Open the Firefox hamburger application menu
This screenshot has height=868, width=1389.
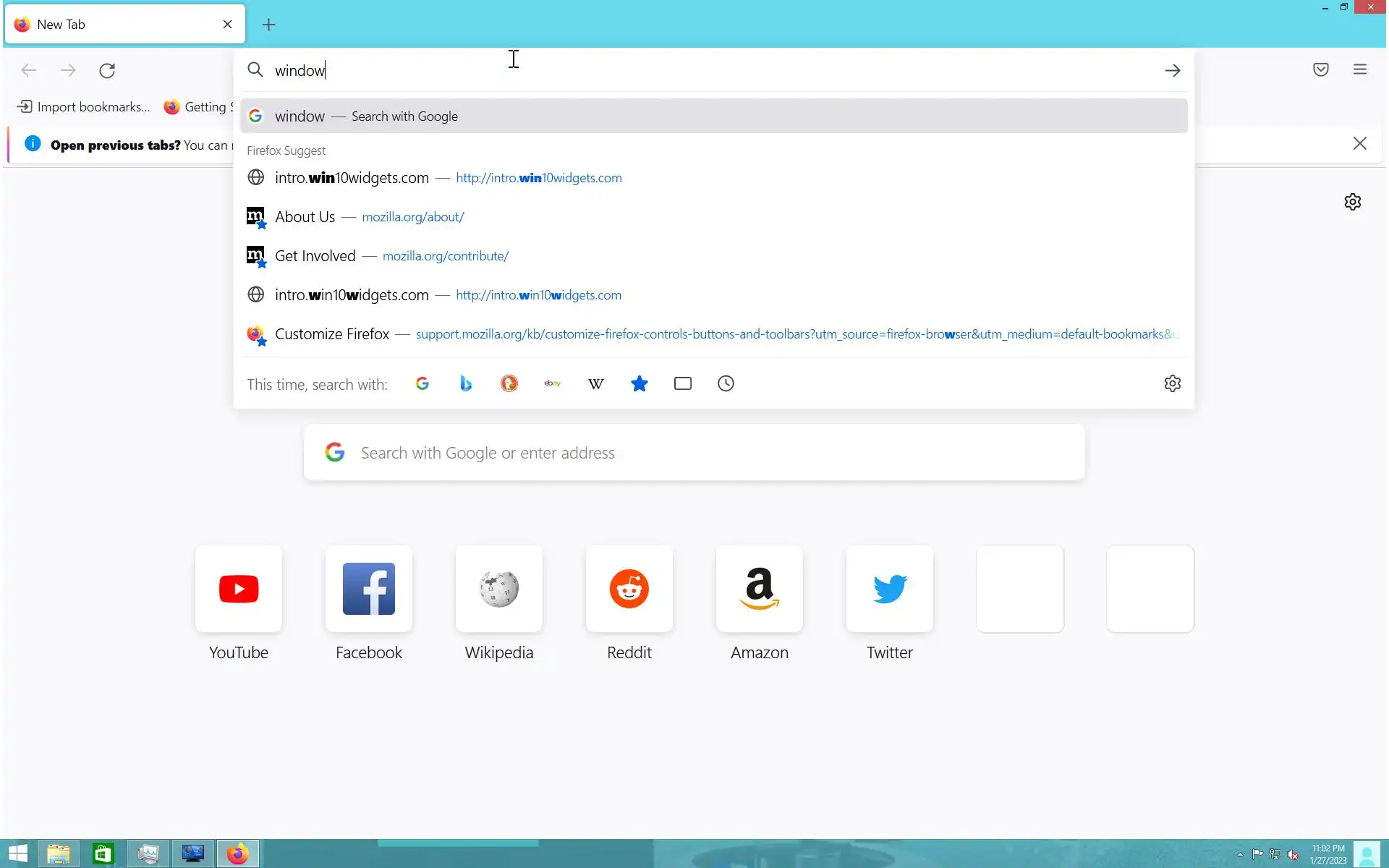1360,69
